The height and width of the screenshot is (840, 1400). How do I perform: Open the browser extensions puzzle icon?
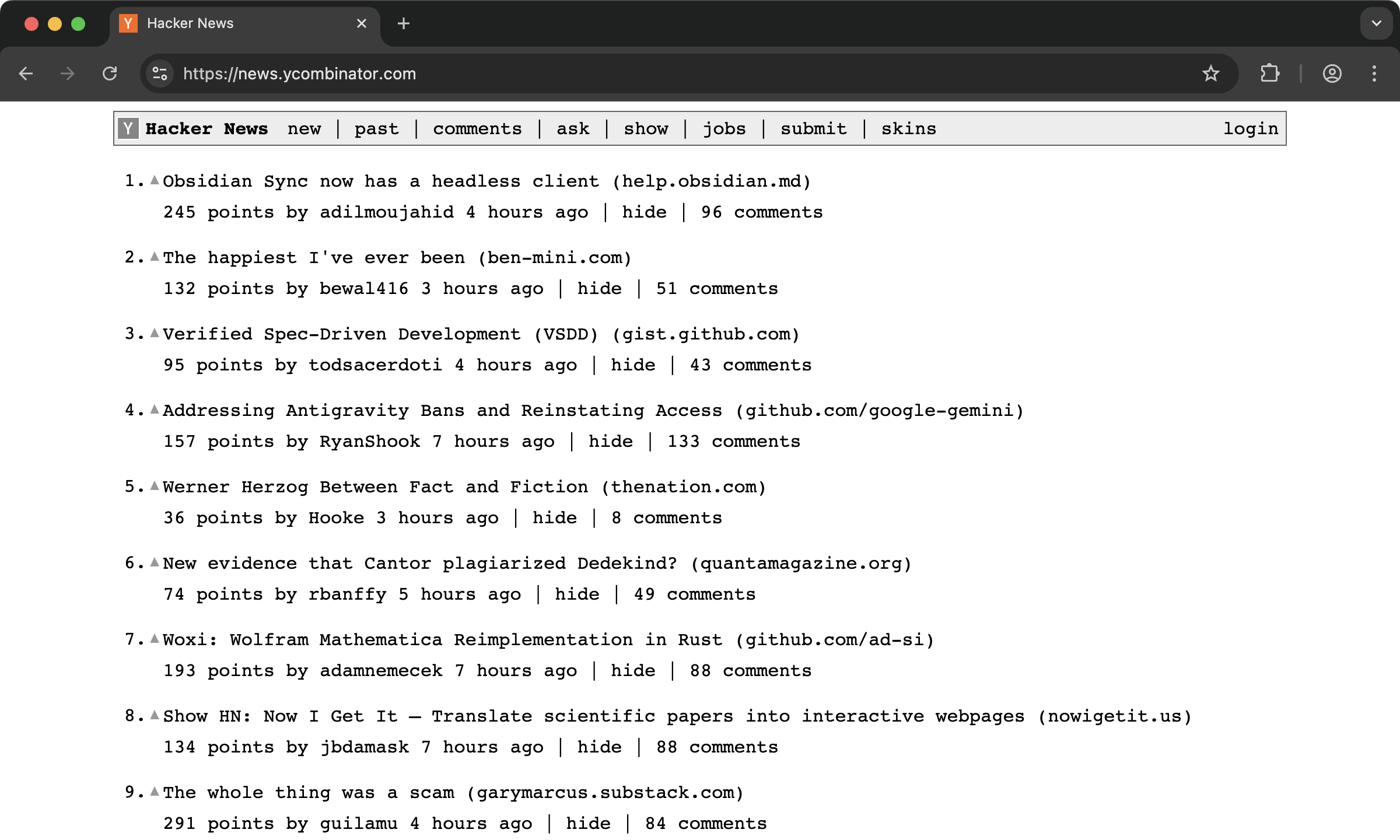tap(1269, 73)
